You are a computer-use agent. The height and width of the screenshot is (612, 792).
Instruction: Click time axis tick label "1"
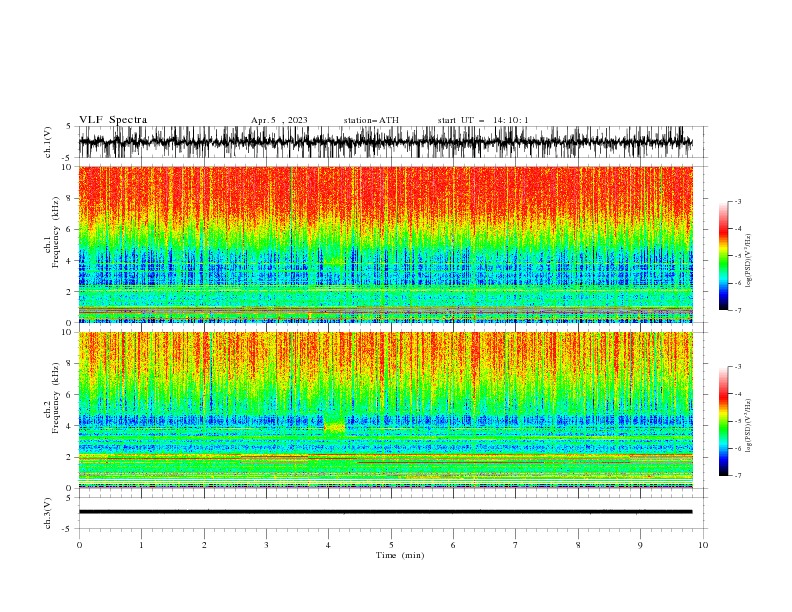[141, 545]
